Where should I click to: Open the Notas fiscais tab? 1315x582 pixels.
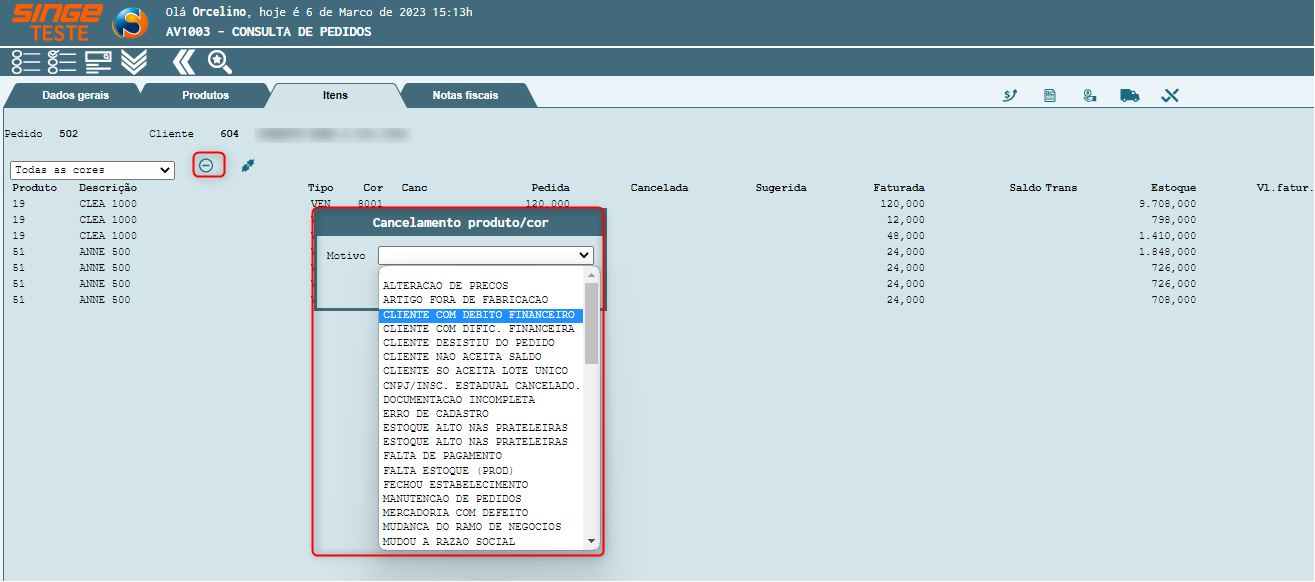click(x=466, y=95)
